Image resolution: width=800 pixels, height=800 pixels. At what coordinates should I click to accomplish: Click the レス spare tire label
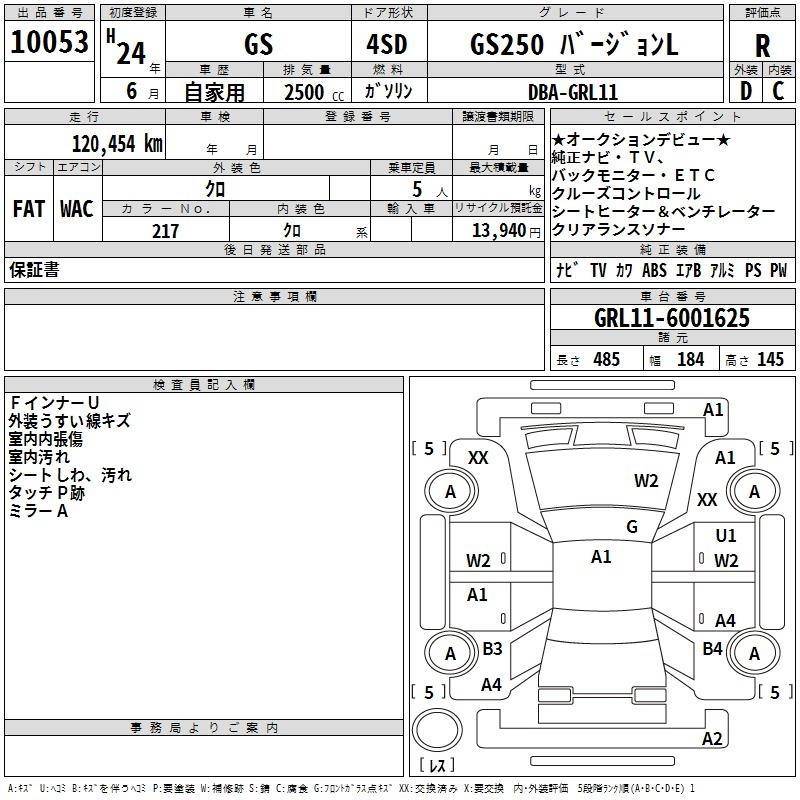pyautogui.click(x=437, y=765)
